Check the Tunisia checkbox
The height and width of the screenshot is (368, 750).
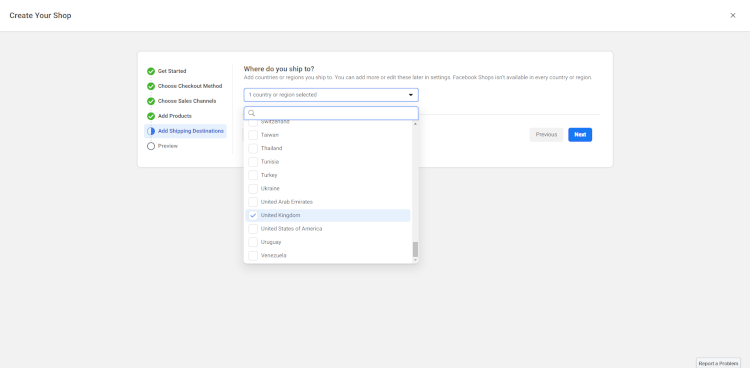(x=253, y=162)
